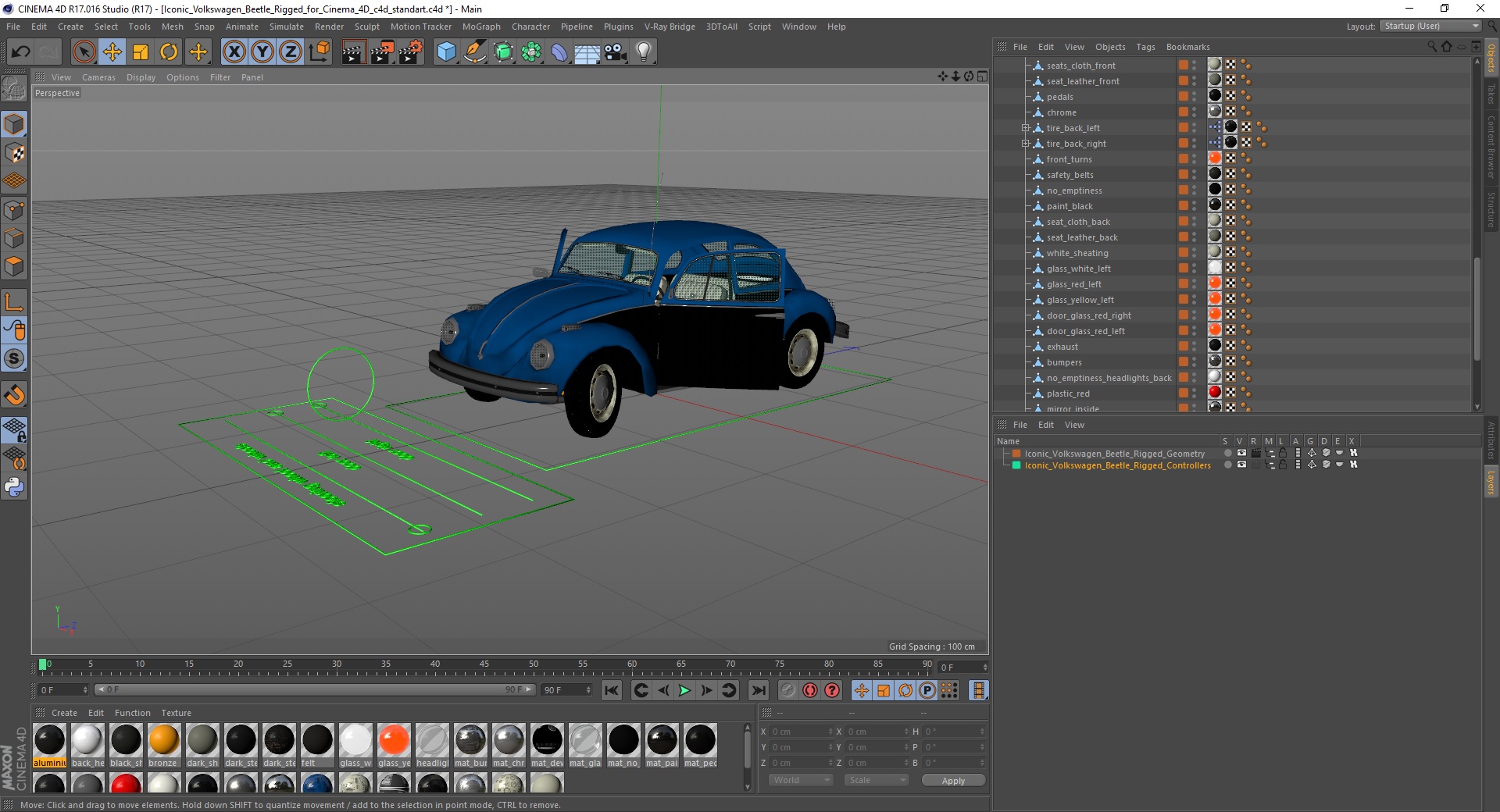Add a Light object
Viewport: 1500px width, 812px height.
644,52
